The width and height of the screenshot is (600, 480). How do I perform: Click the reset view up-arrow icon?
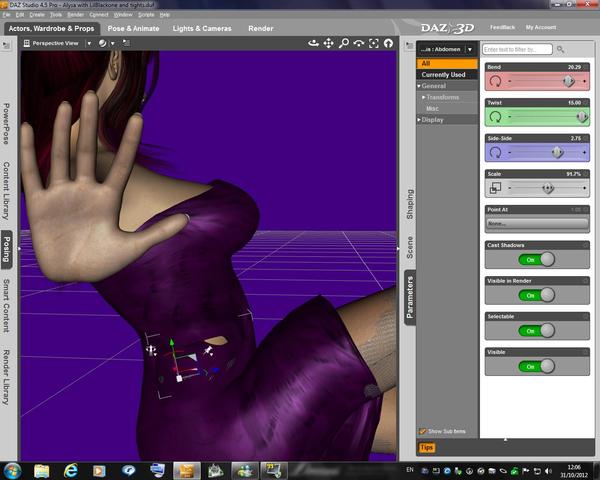(x=388, y=43)
